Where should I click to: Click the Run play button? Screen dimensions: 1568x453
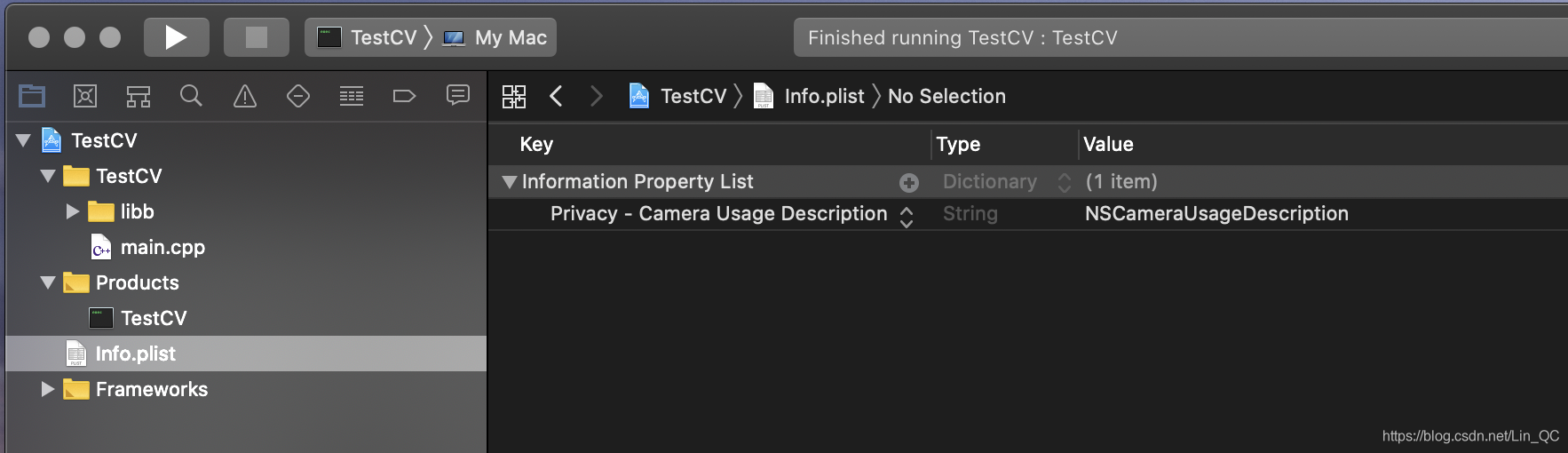pyautogui.click(x=176, y=37)
